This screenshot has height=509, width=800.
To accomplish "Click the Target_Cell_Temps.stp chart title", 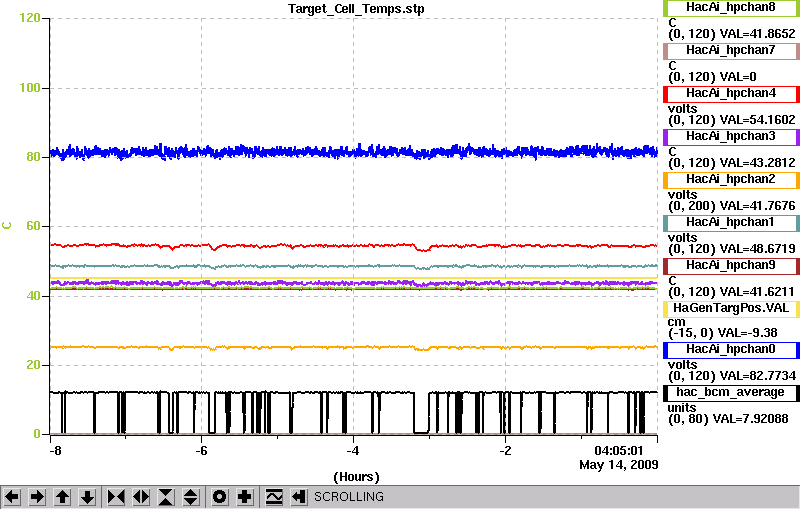I will click(356, 9).
